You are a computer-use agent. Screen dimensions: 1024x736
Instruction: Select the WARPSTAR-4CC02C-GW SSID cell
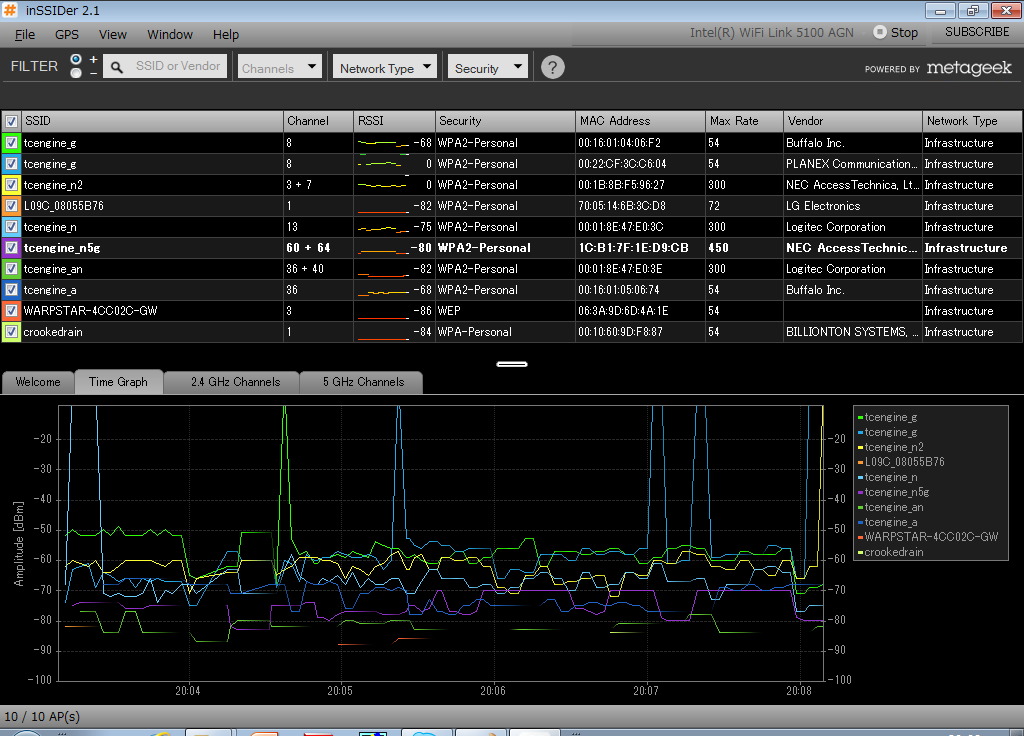pyautogui.click(x=90, y=311)
